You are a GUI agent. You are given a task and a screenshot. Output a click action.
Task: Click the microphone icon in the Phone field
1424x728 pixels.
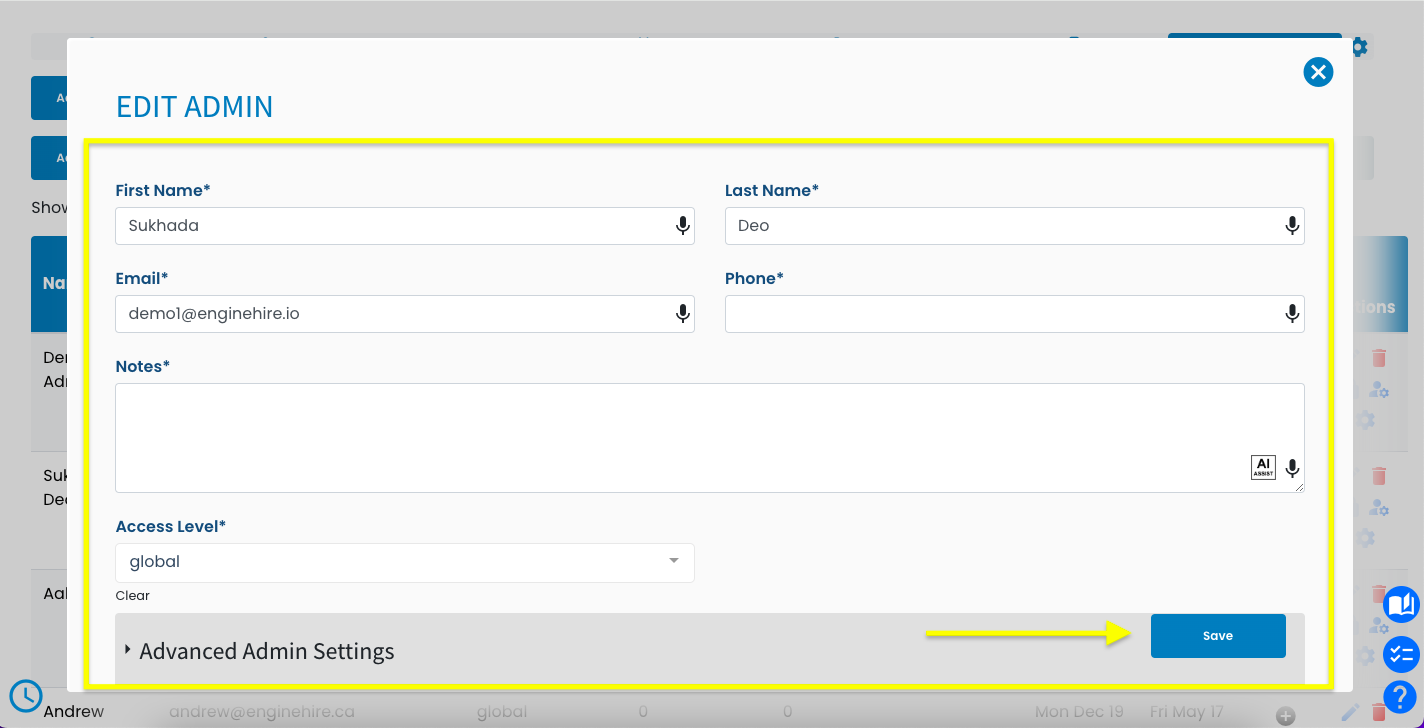1292,313
